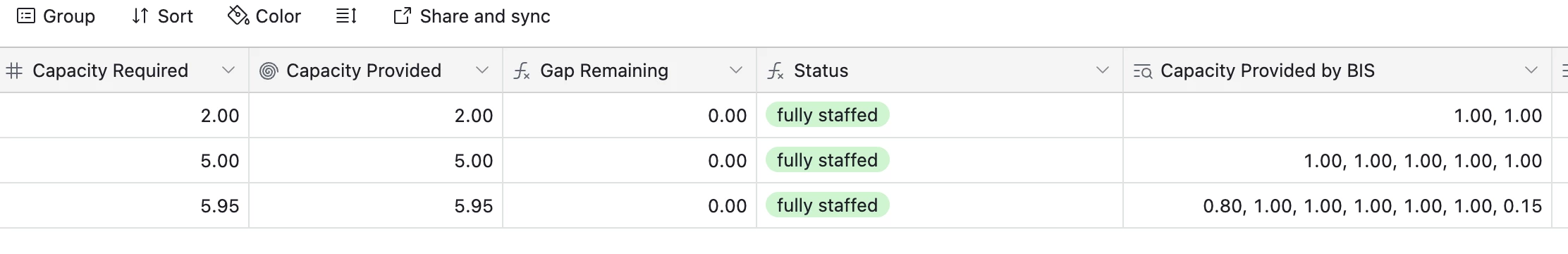Select the Share and sync button
1568x254 pixels.
[472, 16]
